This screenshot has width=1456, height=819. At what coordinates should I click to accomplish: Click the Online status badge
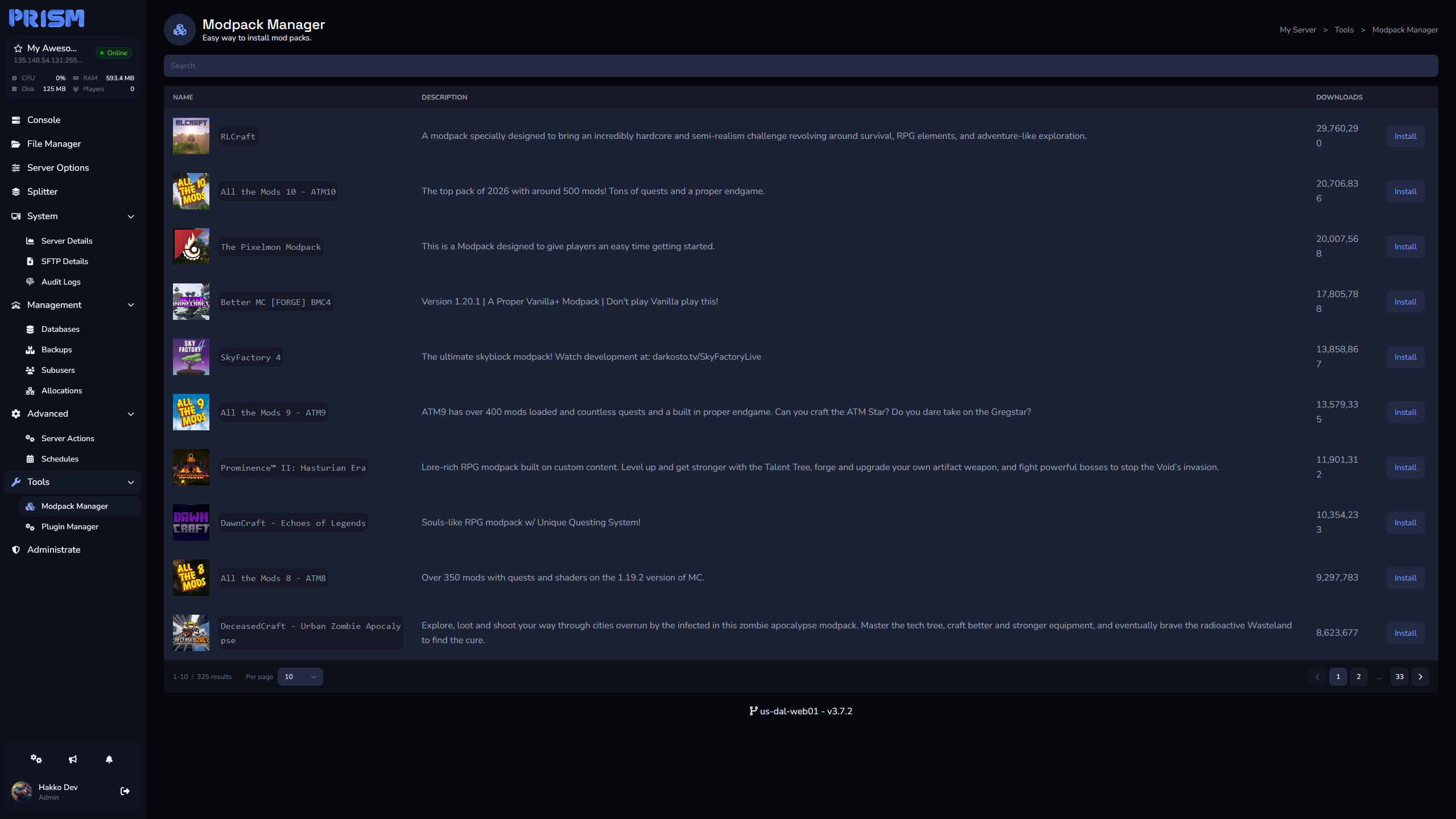[x=114, y=53]
